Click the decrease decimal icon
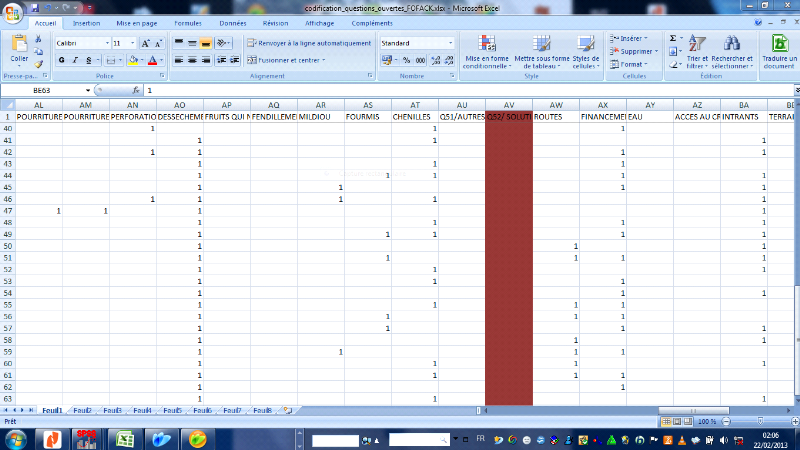 [x=448, y=60]
